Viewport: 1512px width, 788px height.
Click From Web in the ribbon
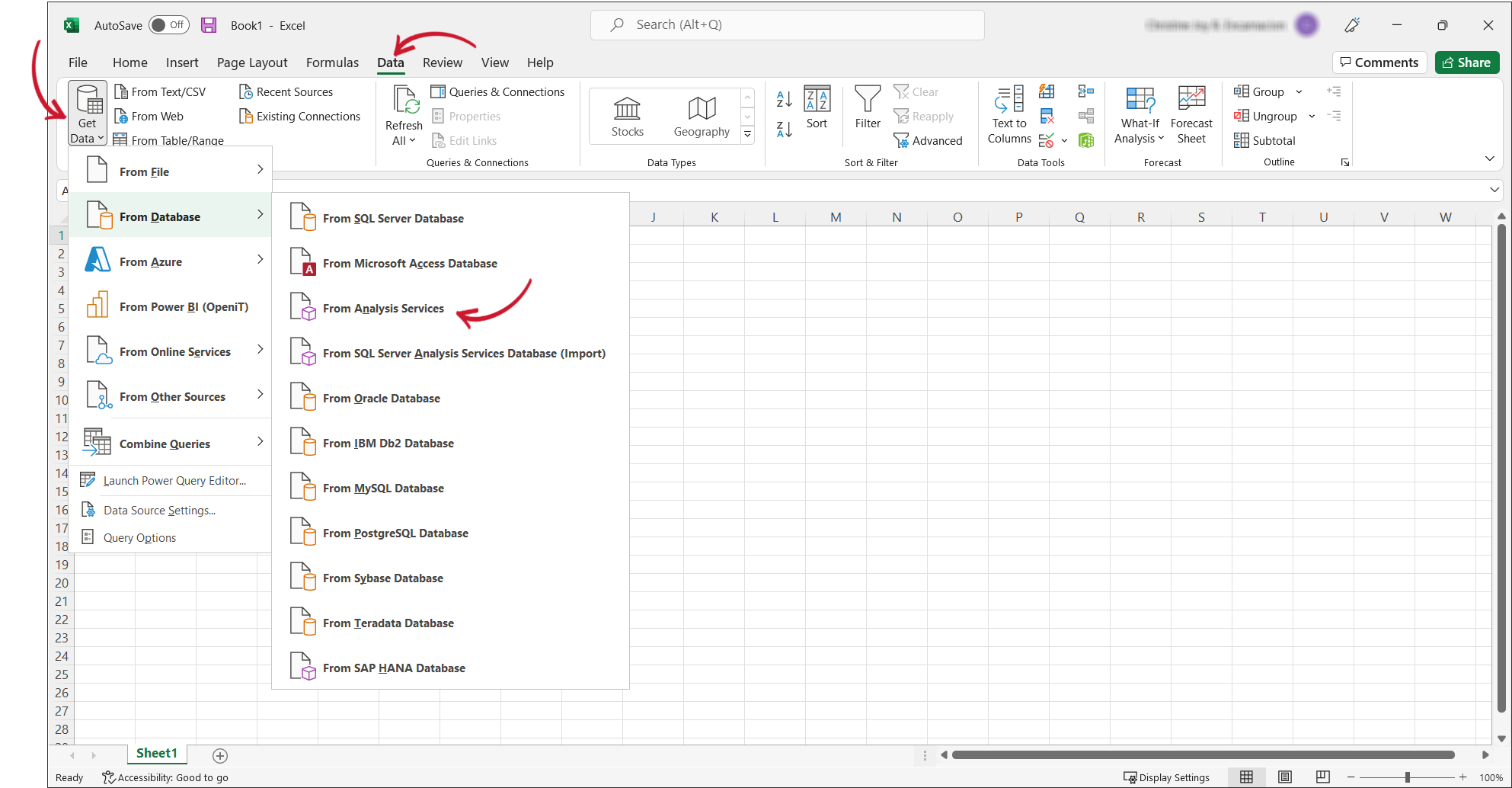point(149,116)
